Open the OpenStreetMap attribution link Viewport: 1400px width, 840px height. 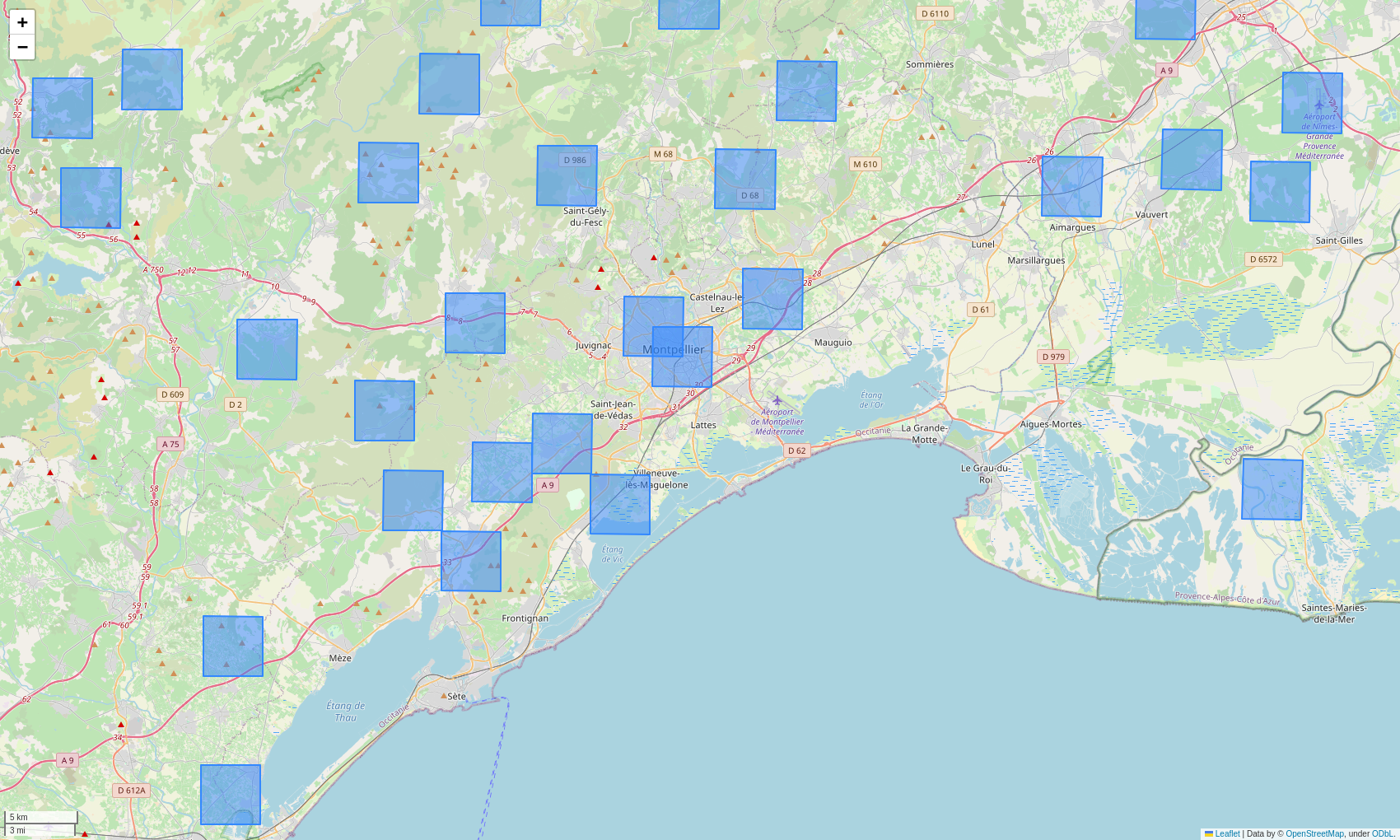[1314, 833]
